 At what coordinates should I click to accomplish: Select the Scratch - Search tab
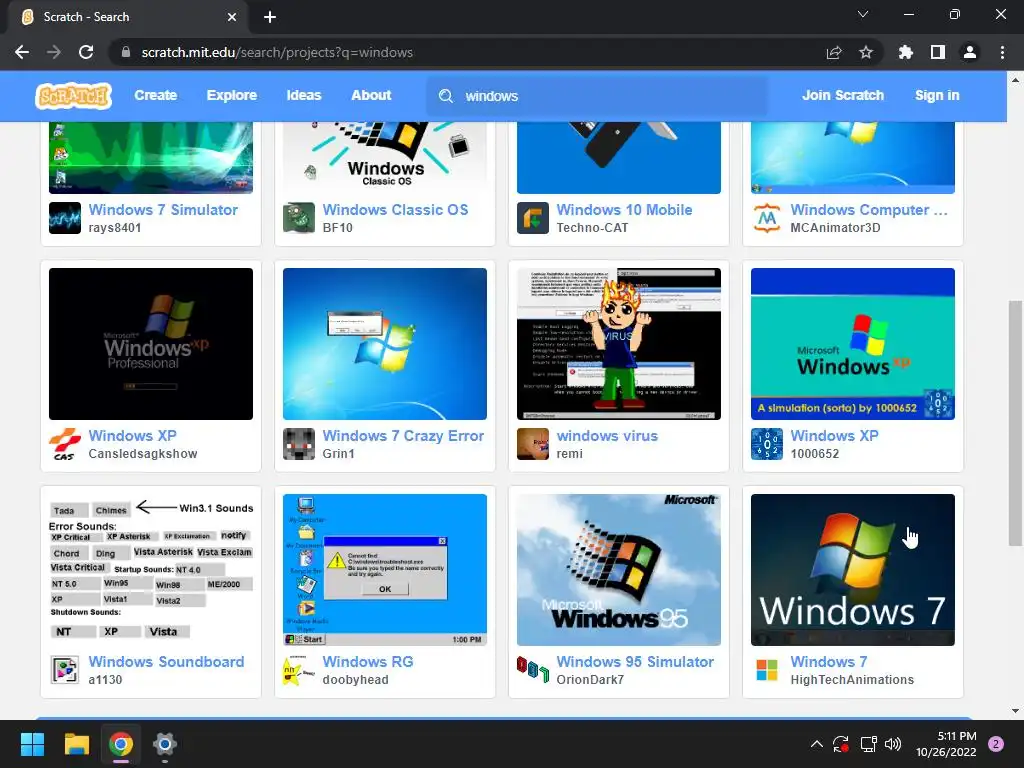coord(127,17)
